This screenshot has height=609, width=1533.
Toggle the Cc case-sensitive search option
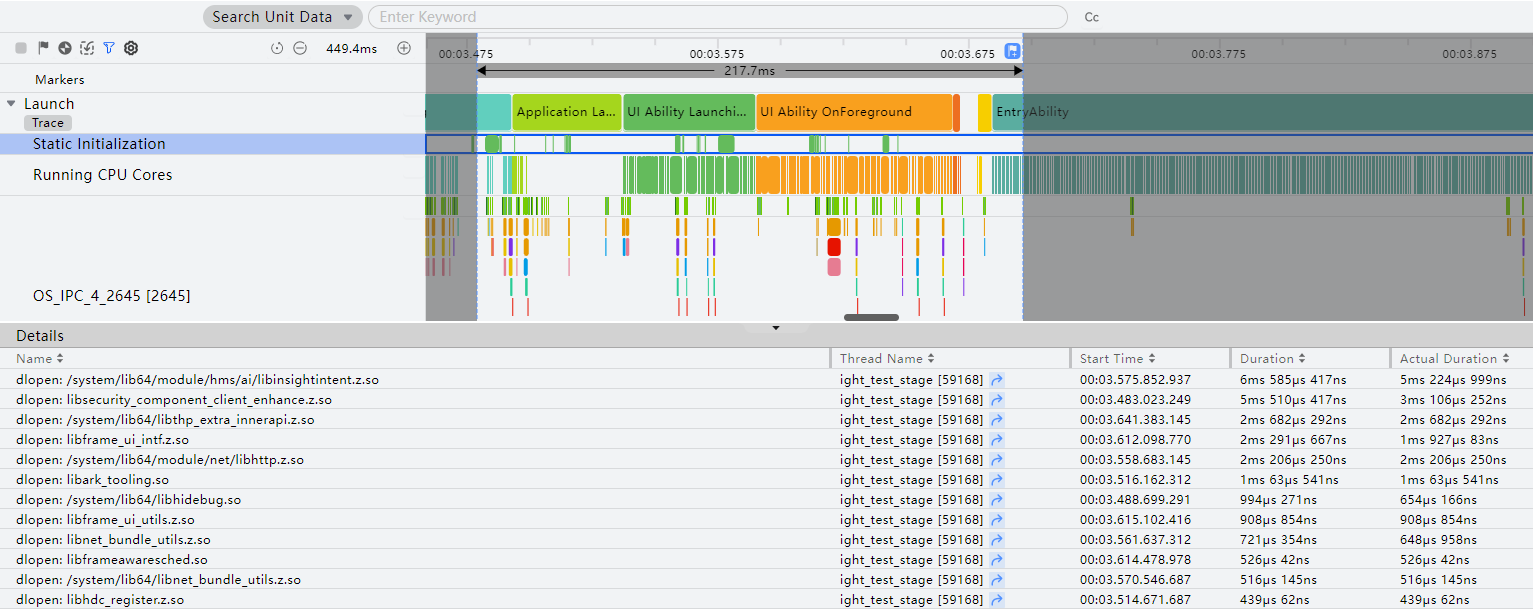[x=1091, y=17]
